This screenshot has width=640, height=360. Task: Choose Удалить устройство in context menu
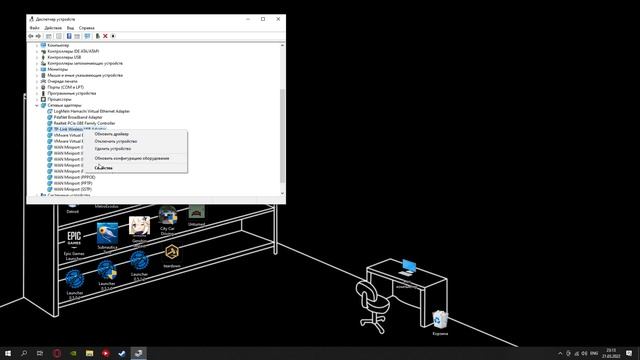click(113, 149)
